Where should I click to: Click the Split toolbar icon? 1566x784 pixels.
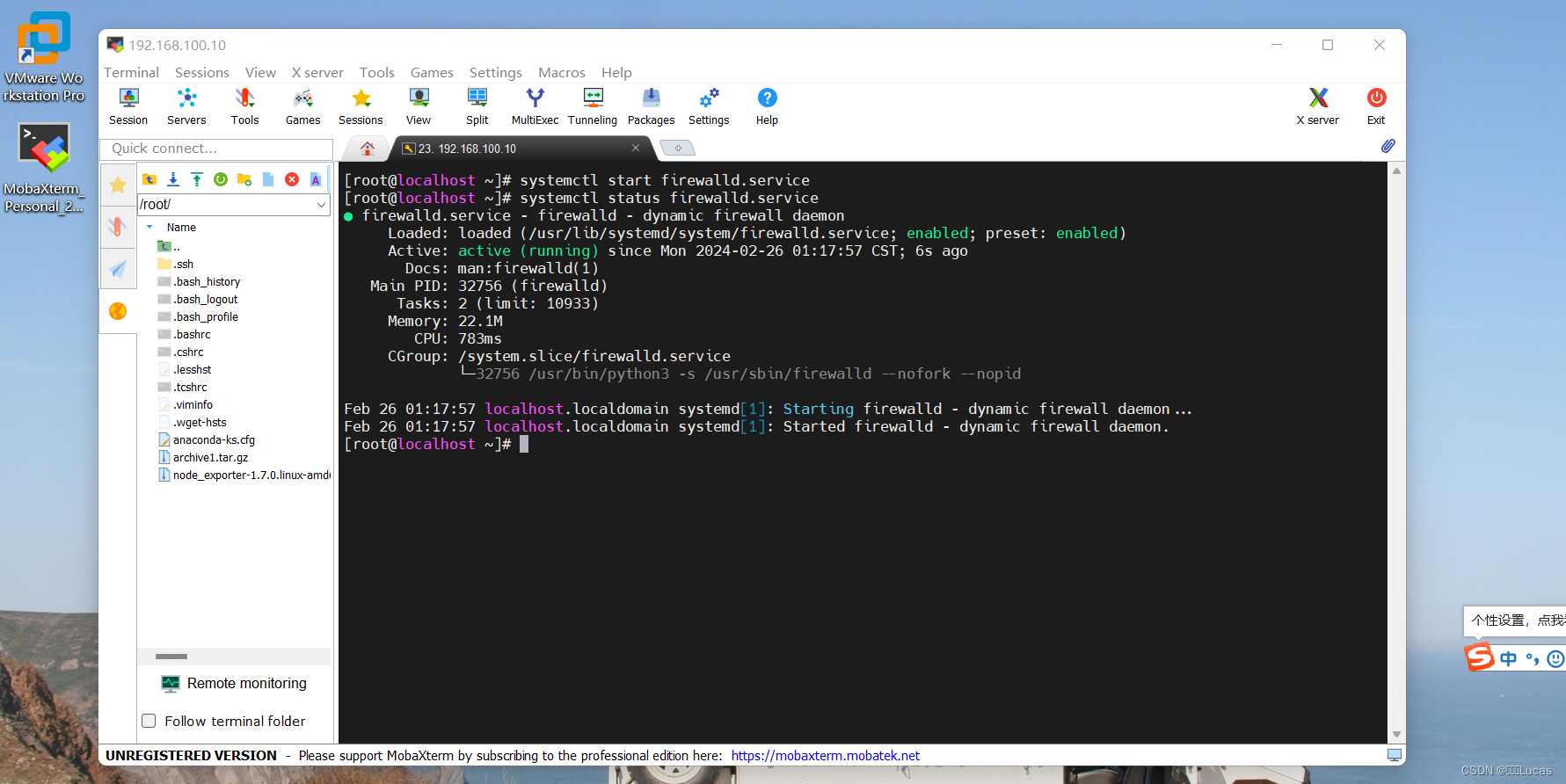click(477, 106)
